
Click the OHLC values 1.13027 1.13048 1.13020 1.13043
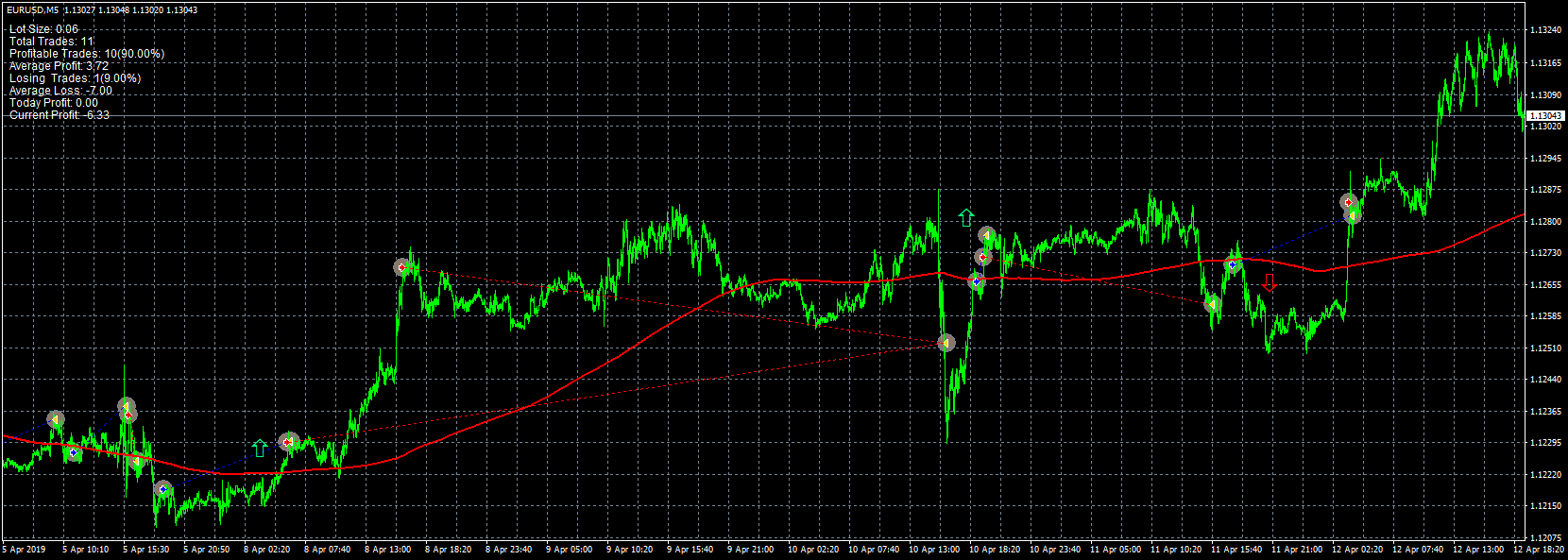coord(131,9)
